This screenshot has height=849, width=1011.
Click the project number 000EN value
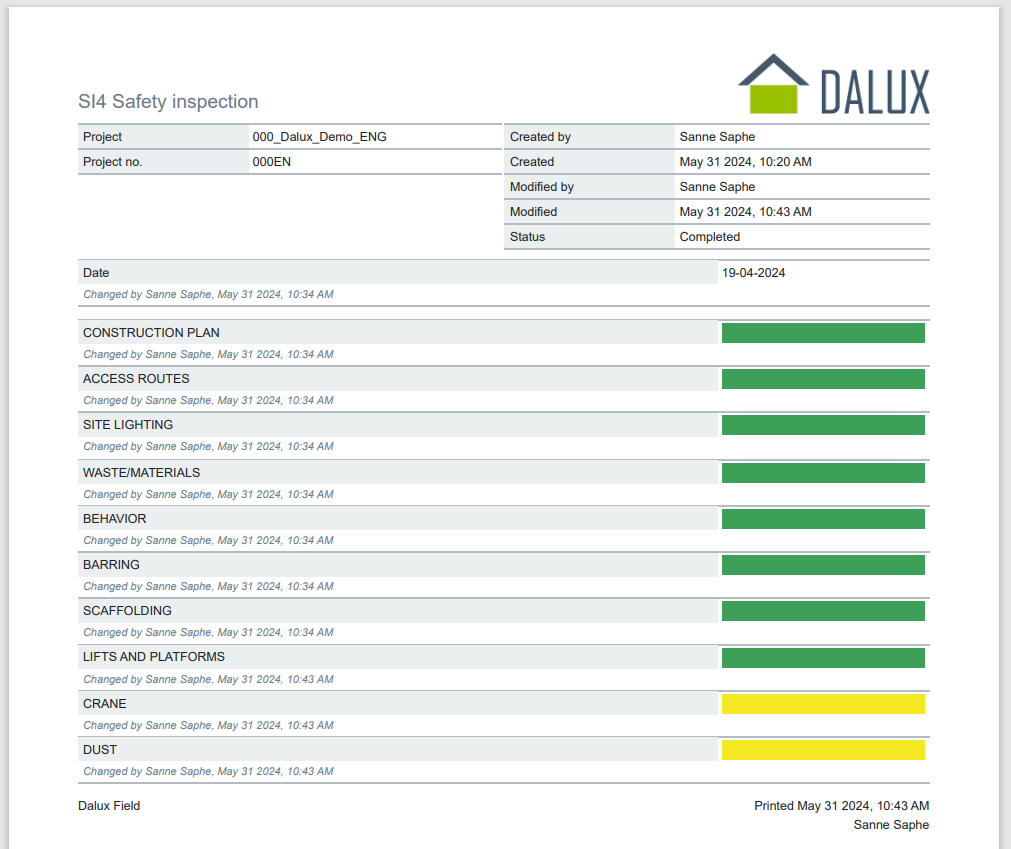coord(271,162)
